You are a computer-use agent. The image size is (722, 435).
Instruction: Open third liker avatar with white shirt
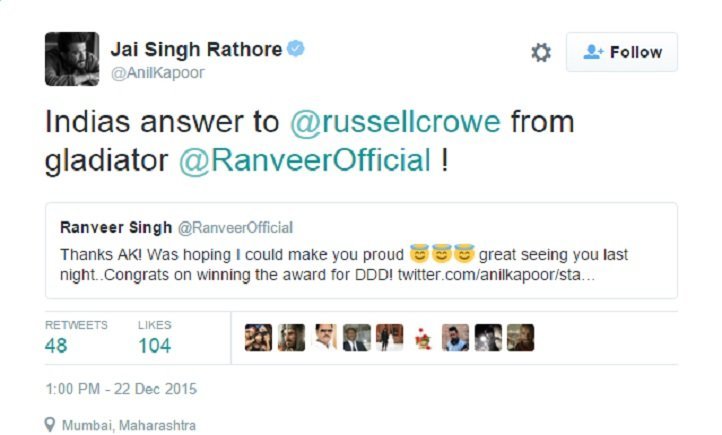(x=324, y=337)
